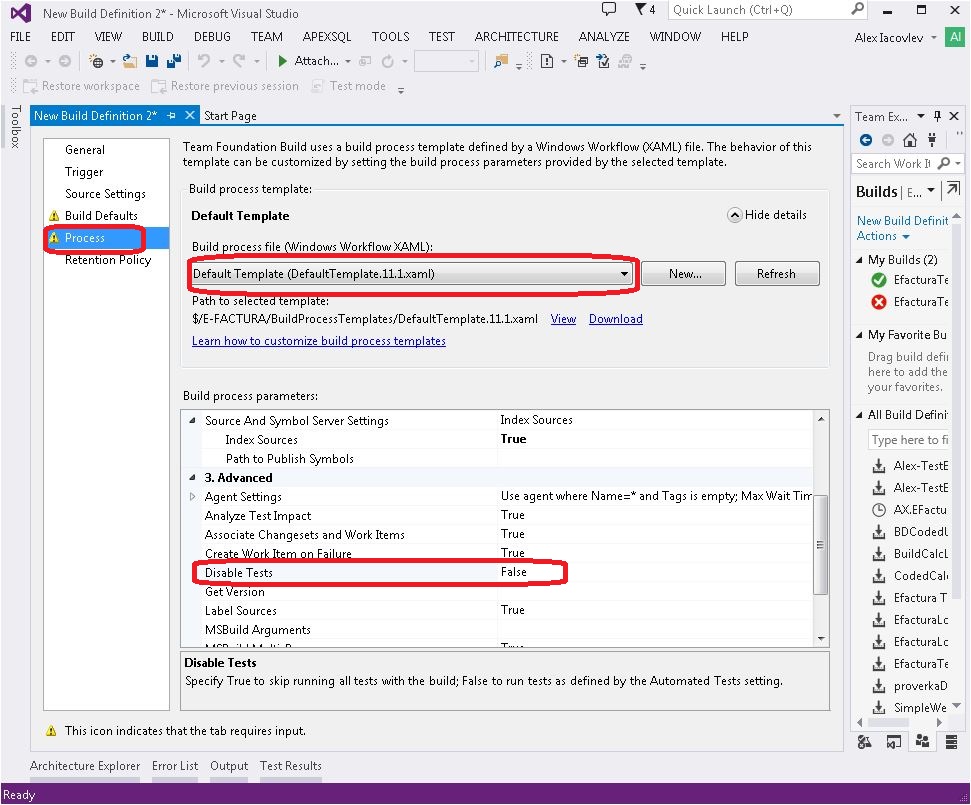Click the New Build Definition link in Team Explorer
Image resolution: width=971 pixels, height=805 pixels.
pyautogui.click(x=902, y=220)
